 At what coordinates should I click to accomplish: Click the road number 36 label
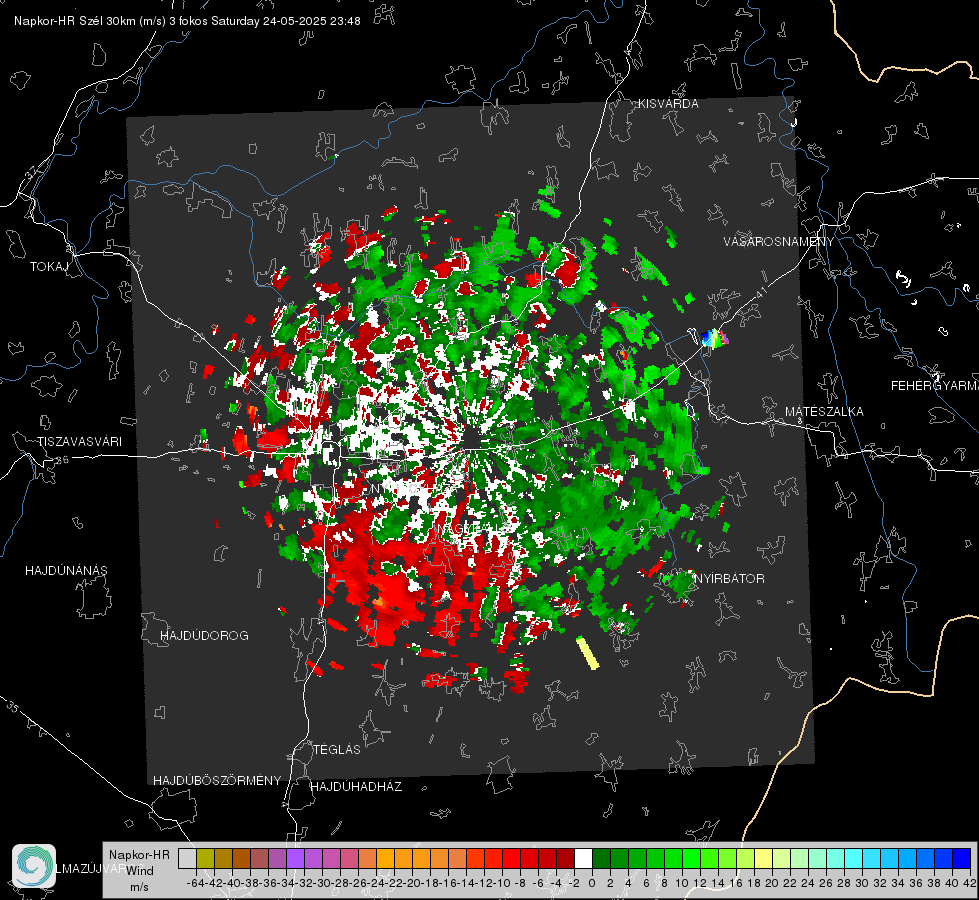tap(62, 460)
